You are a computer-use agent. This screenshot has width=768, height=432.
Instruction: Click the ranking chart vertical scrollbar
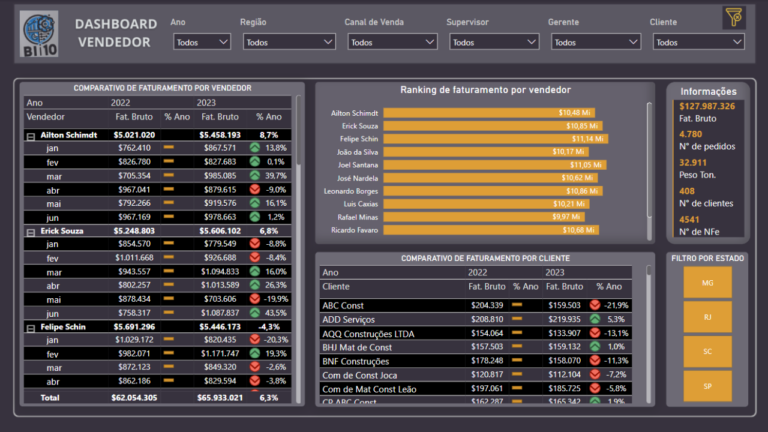click(649, 159)
